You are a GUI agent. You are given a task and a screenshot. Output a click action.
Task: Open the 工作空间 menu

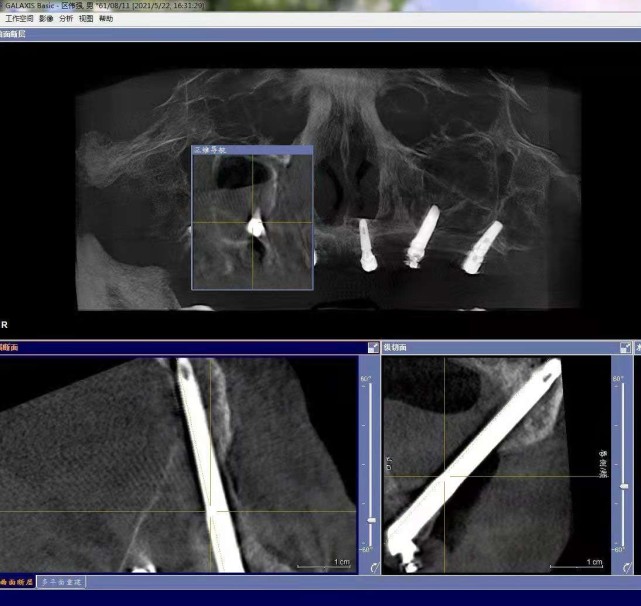point(19,18)
